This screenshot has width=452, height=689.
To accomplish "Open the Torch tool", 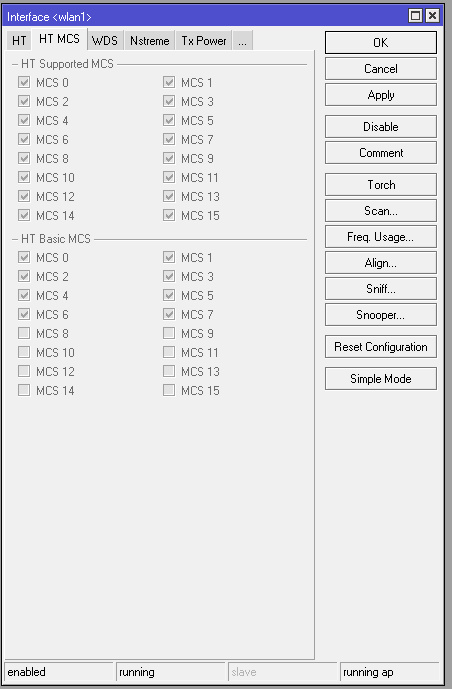I will pyautogui.click(x=380, y=185).
